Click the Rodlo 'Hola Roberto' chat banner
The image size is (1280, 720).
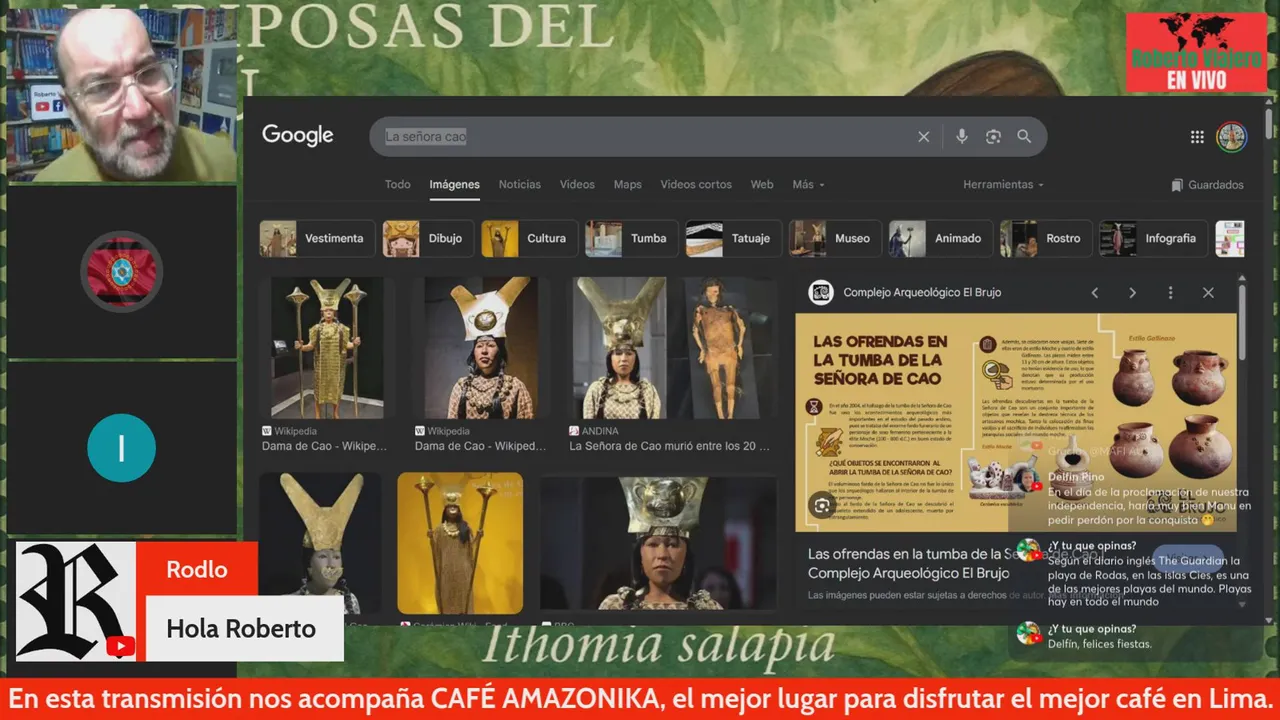(180, 602)
